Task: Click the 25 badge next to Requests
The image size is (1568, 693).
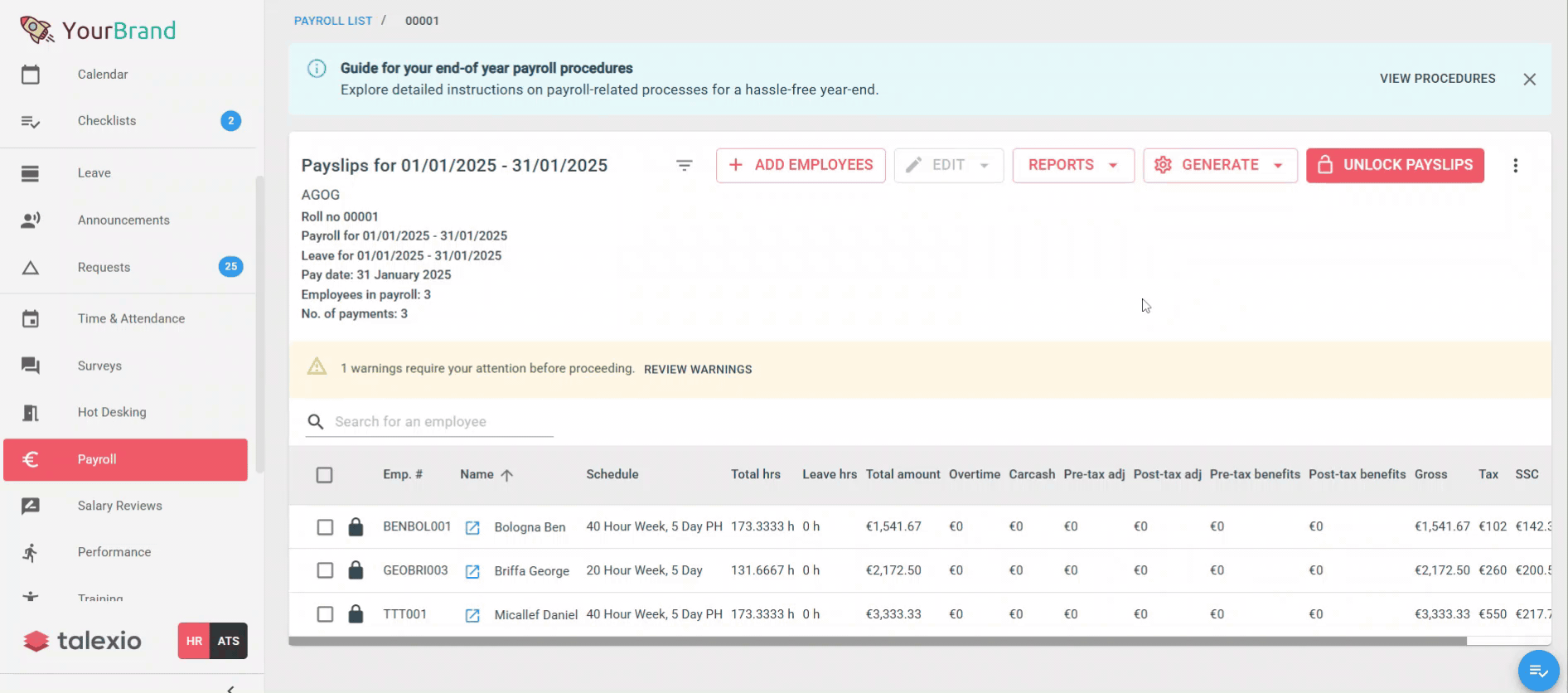Action: [x=230, y=267]
